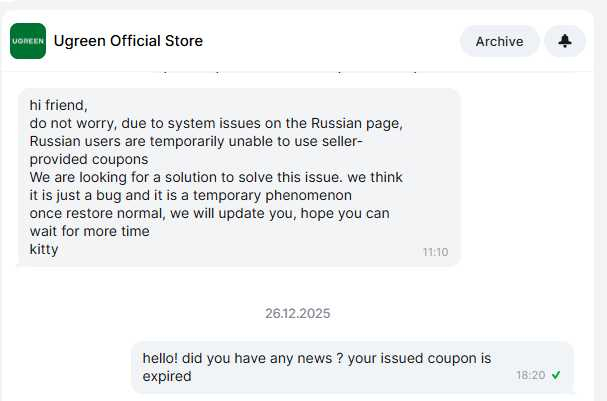
Task: Click the green Ugreen store logo
Action: (x=28, y=41)
